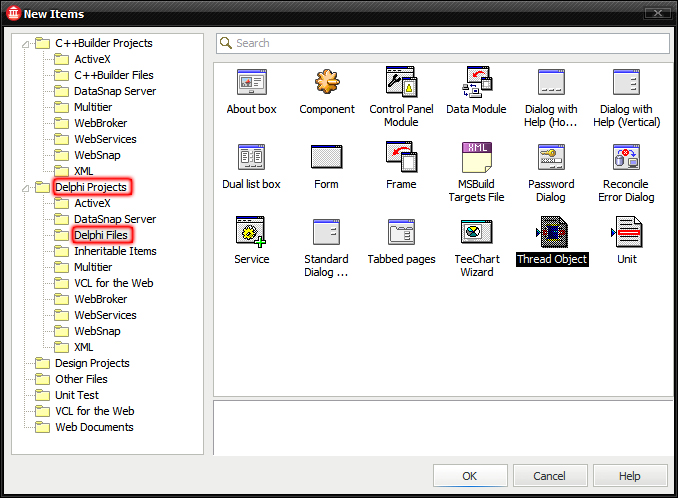Select WebBroker under C++Builder Projects
678x498 pixels.
[x=101, y=123]
